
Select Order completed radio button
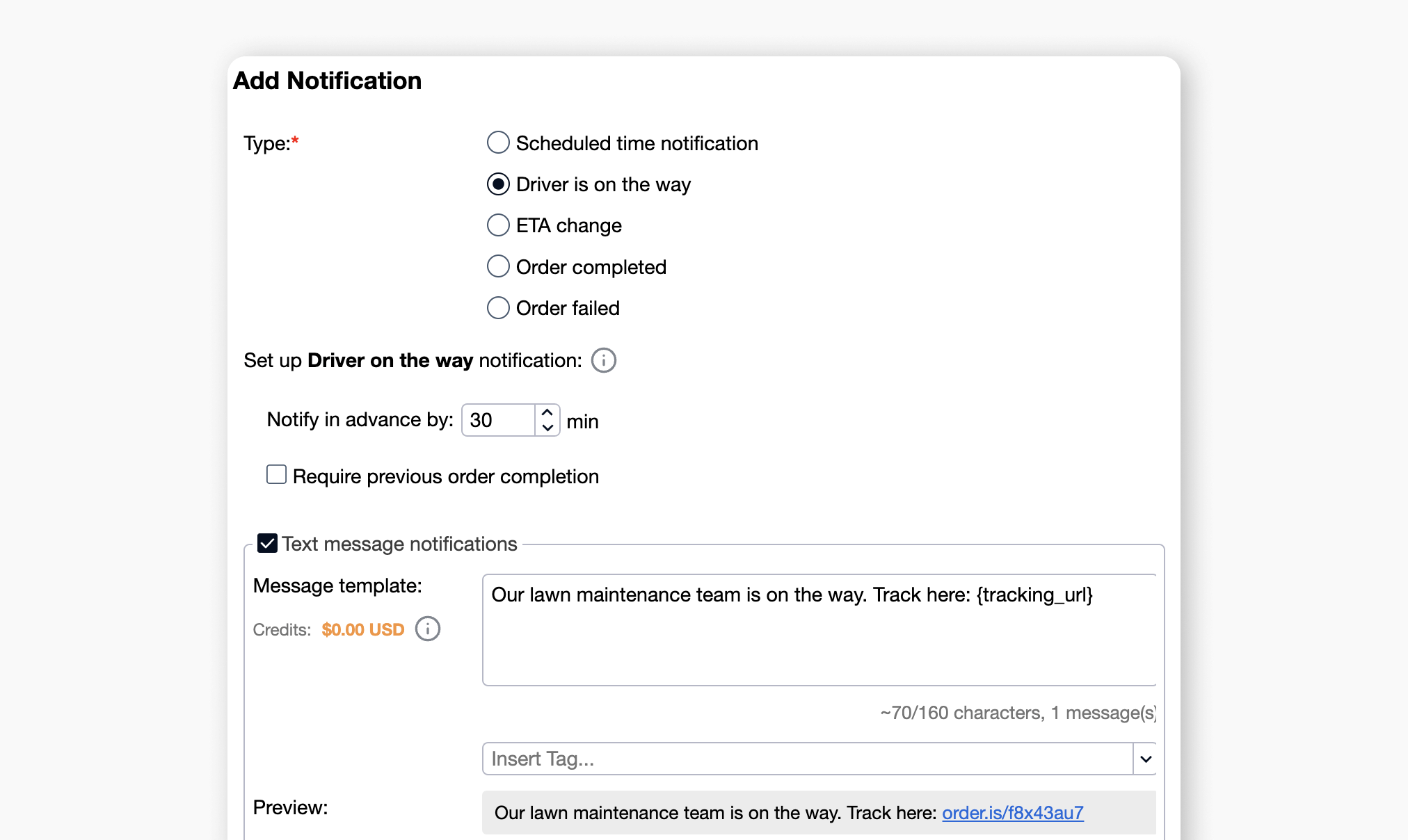point(498,266)
